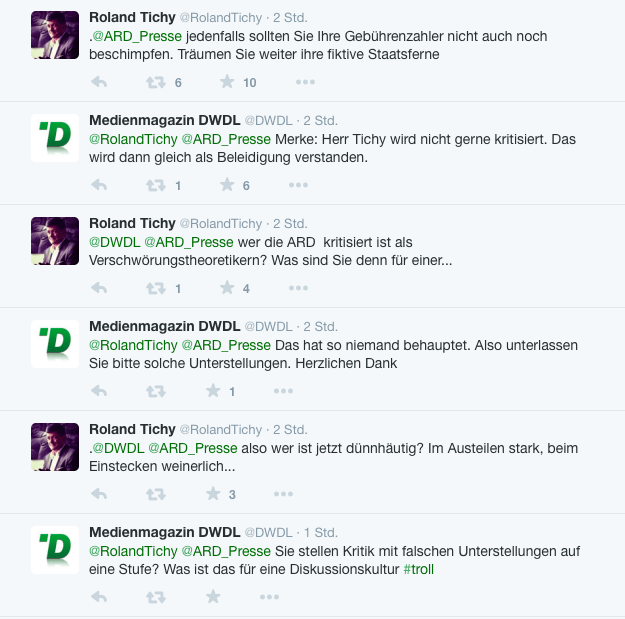Retweet the "wer die ARD kritisiert" tweet
The image size is (625, 619).
click(156, 288)
